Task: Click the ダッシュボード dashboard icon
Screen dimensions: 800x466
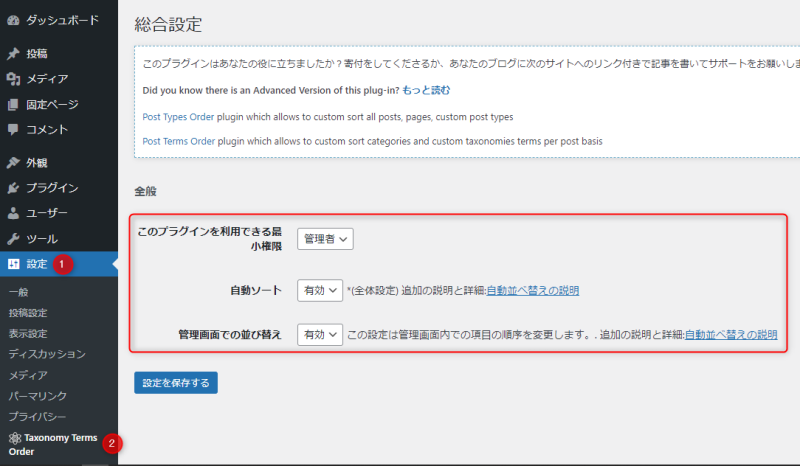Action: click(13, 19)
